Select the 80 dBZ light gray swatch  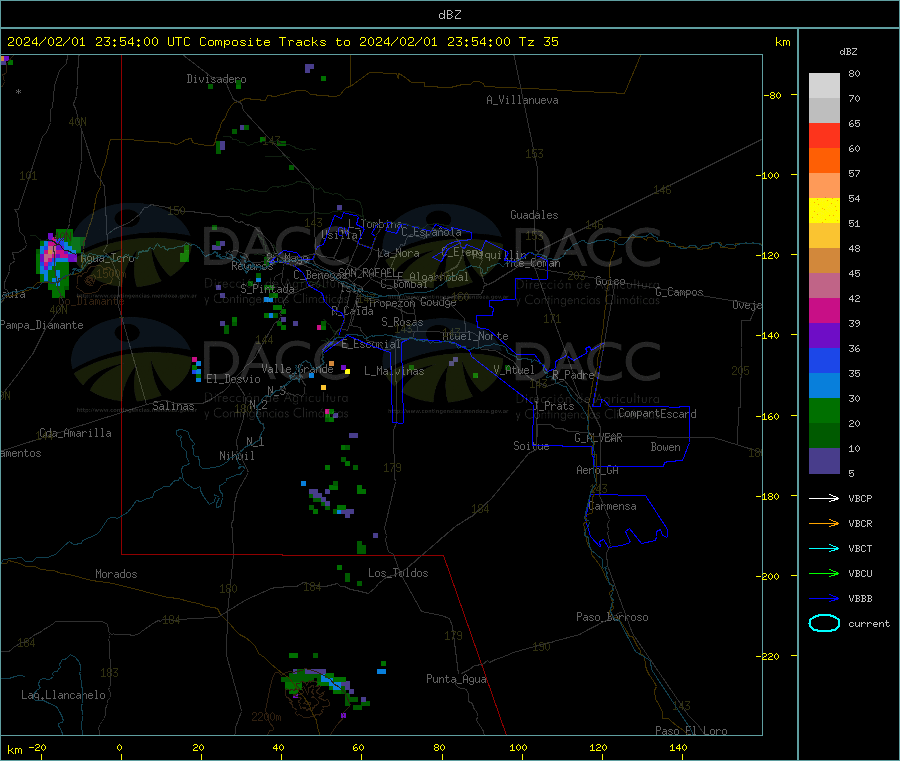tap(824, 86)
